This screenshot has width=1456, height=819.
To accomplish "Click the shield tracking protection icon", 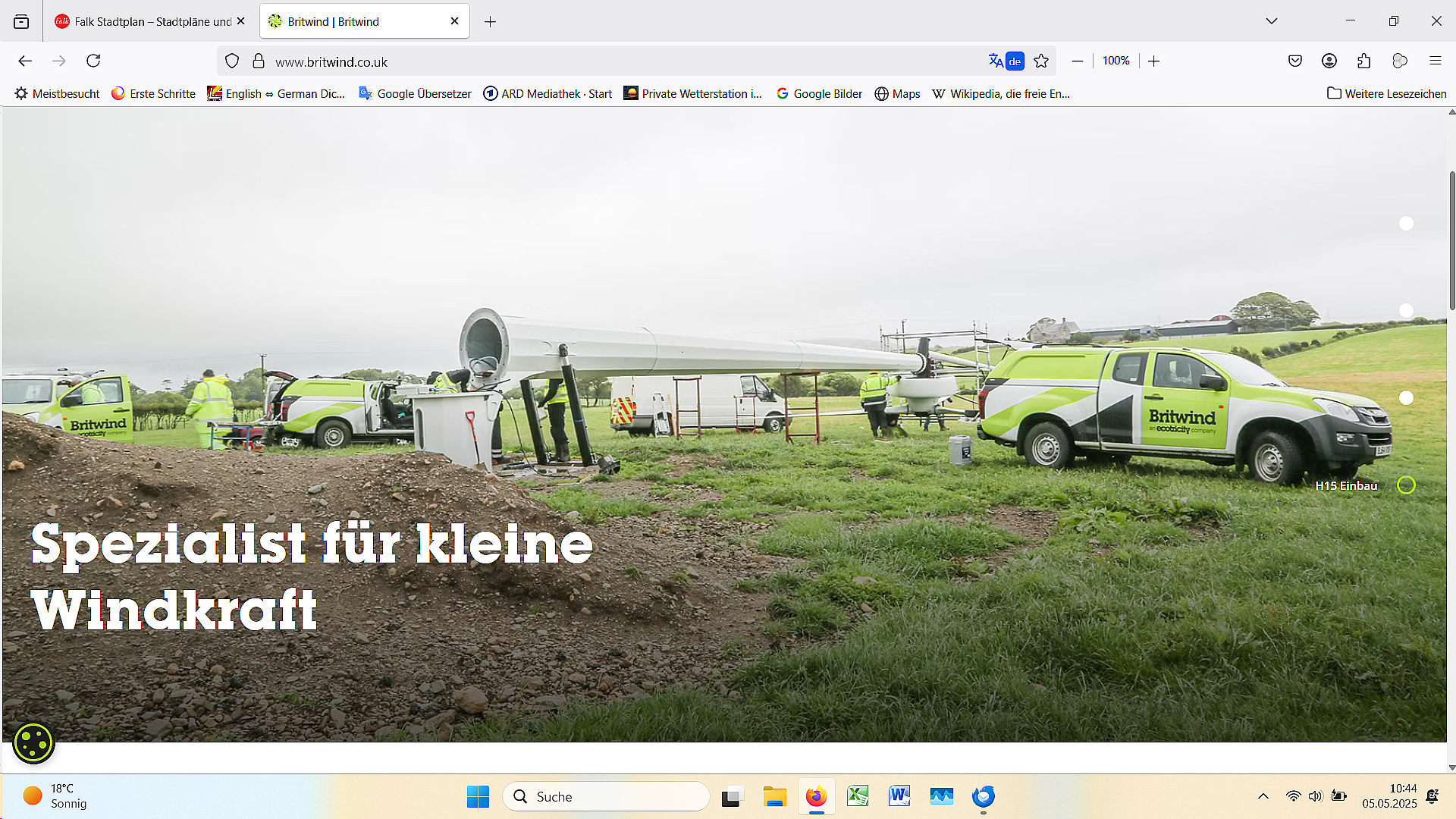I will click(232, 61).
